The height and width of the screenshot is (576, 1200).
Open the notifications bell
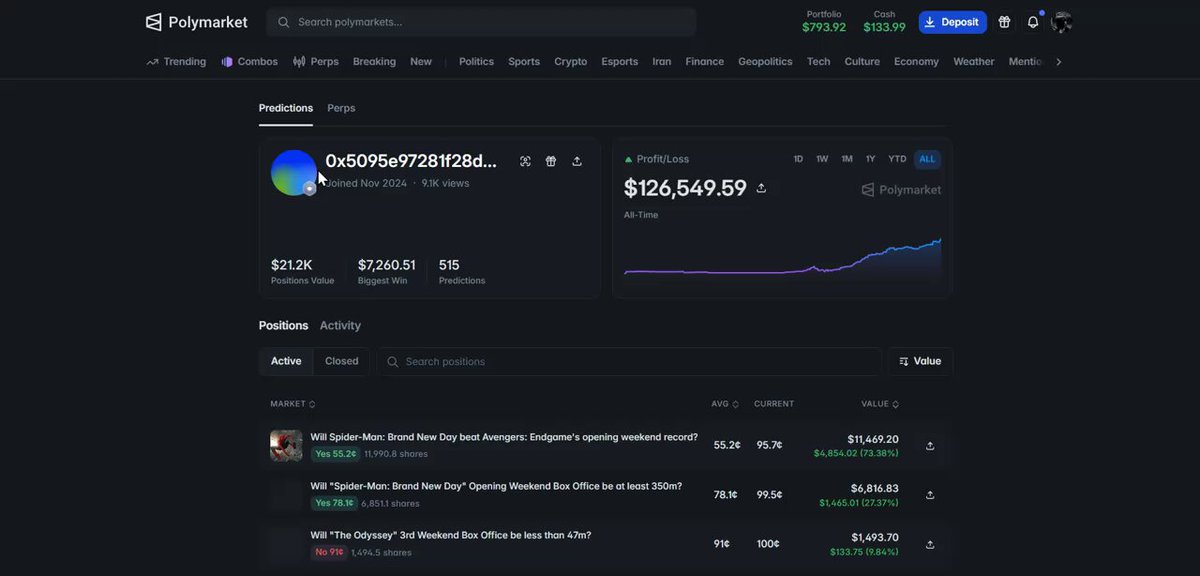pos(1033,22)
